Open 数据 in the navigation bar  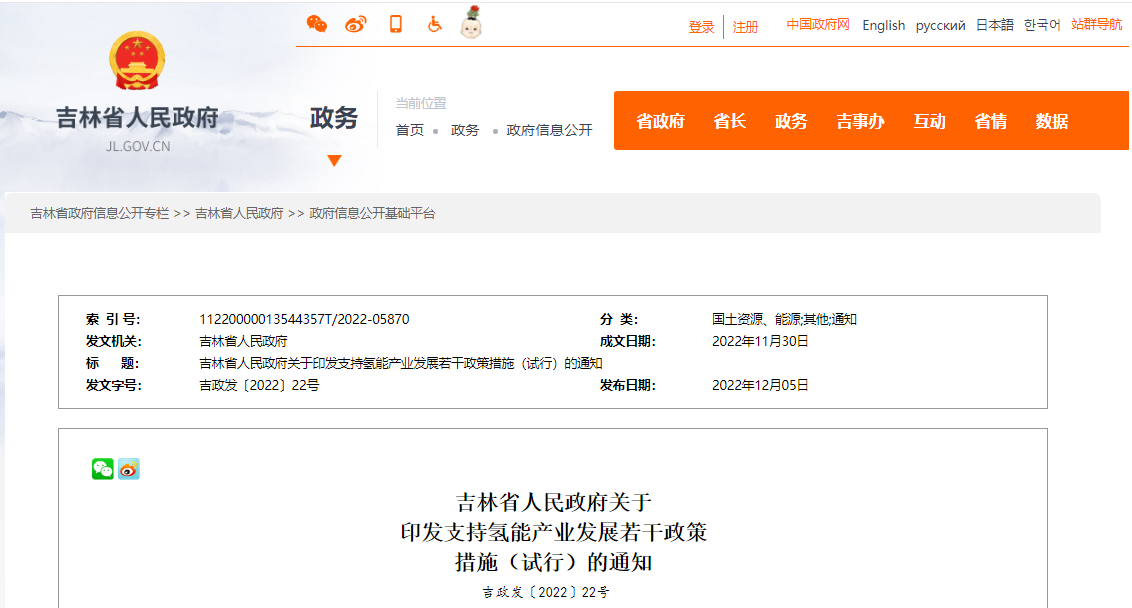click(1052, 121)
